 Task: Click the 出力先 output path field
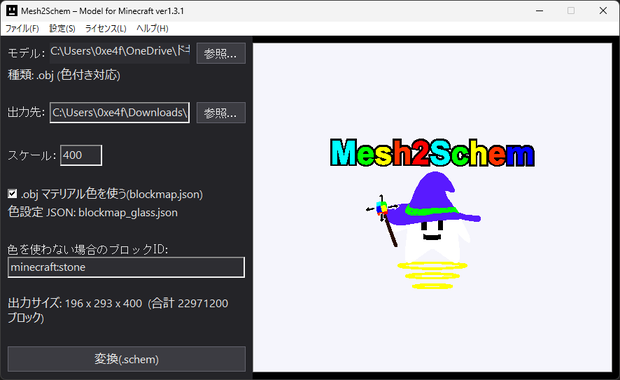click(120, 113)
